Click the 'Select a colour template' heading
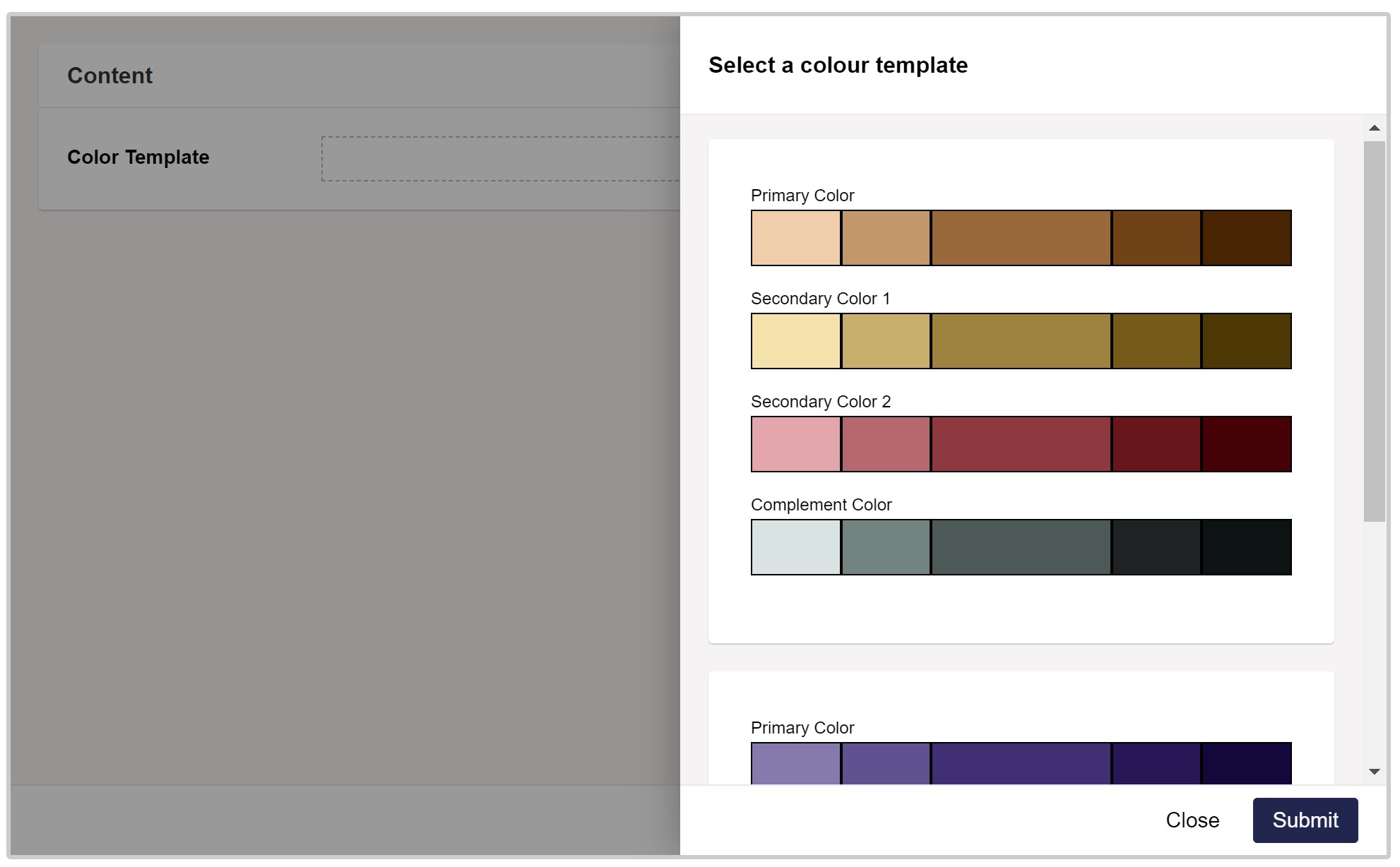 (838, 65)
